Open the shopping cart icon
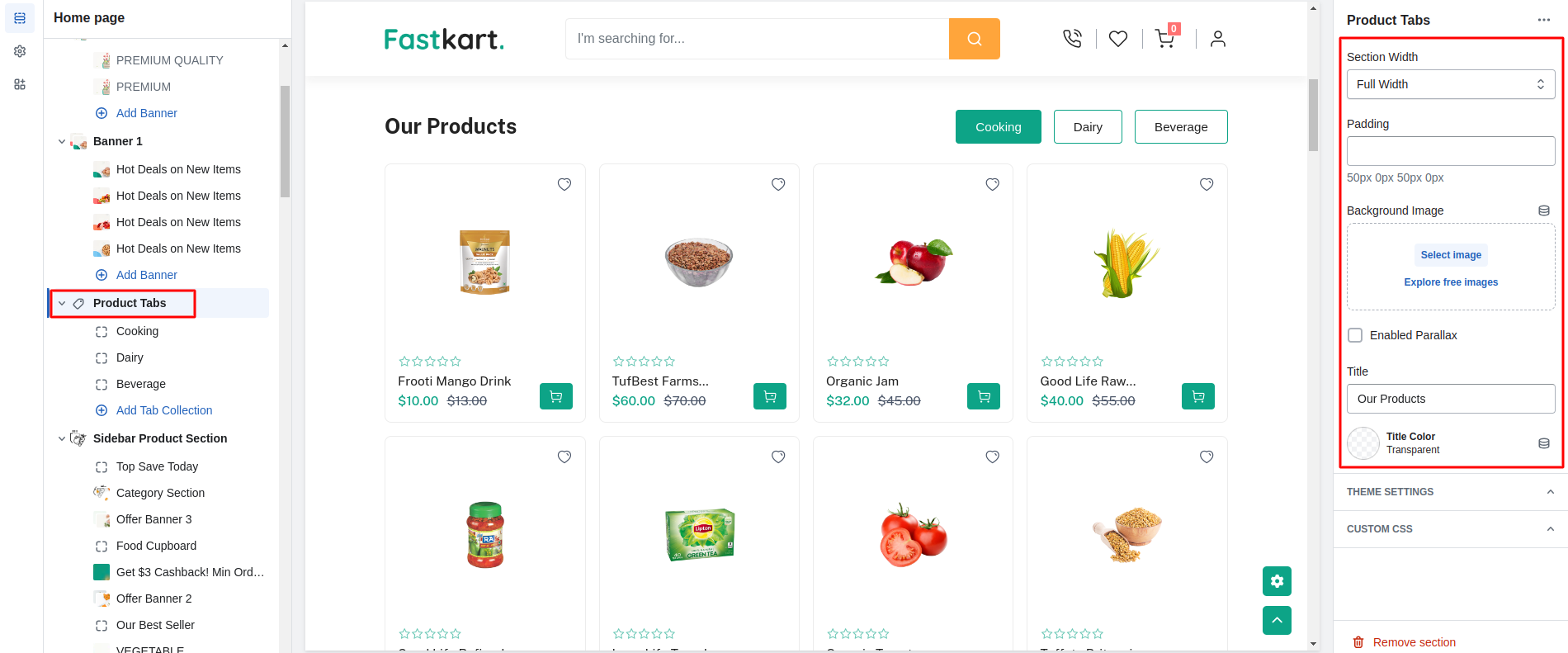This screenshot has width=1568, height=653. tap(1164, 39)
